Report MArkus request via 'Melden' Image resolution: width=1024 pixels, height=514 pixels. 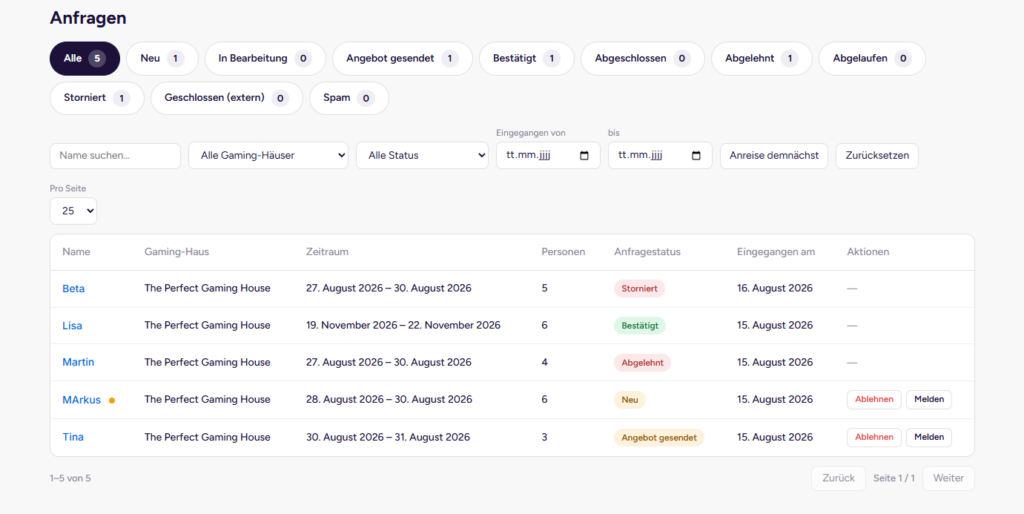tap(929, 400)
